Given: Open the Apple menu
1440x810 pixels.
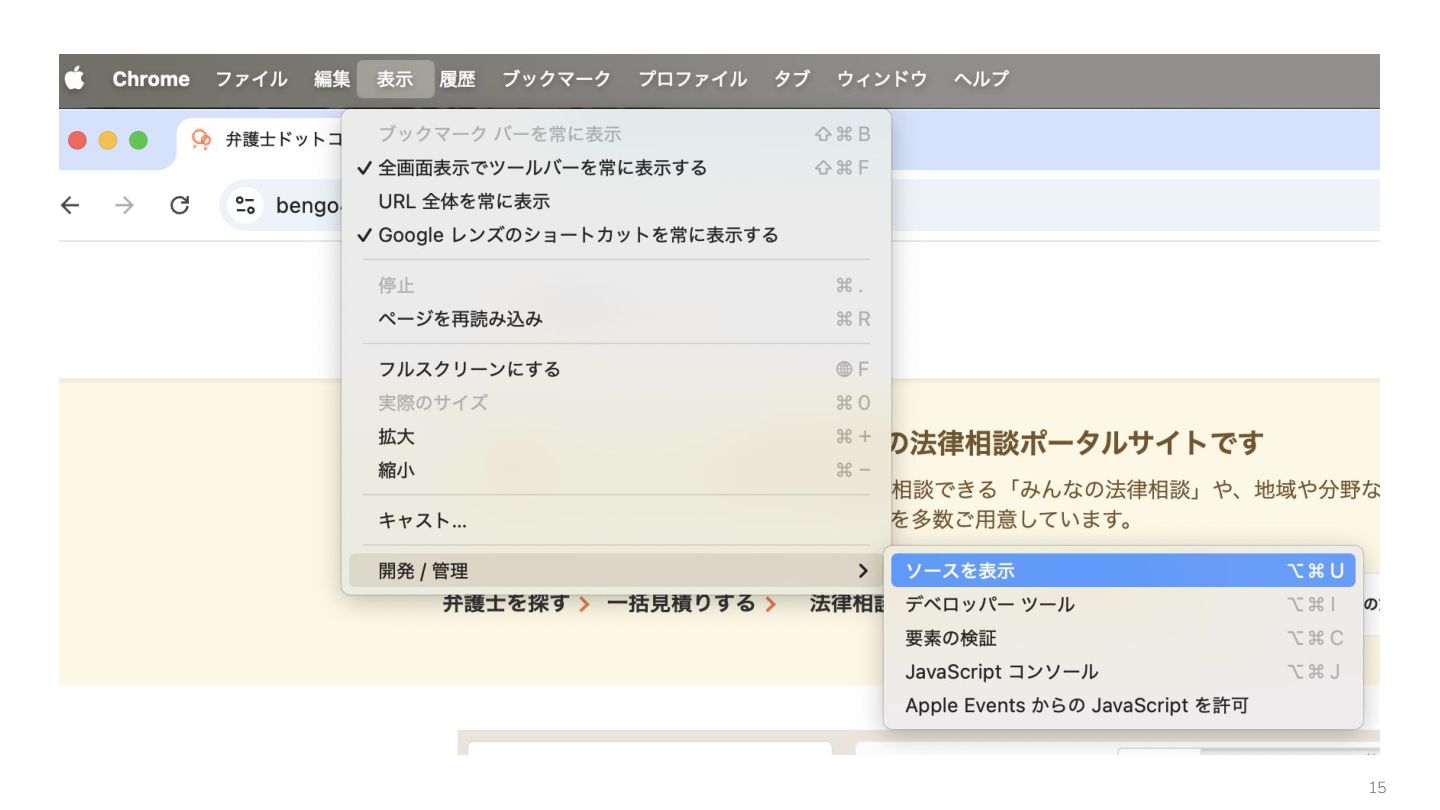Looking at the screenshot, I should point(75,79).
